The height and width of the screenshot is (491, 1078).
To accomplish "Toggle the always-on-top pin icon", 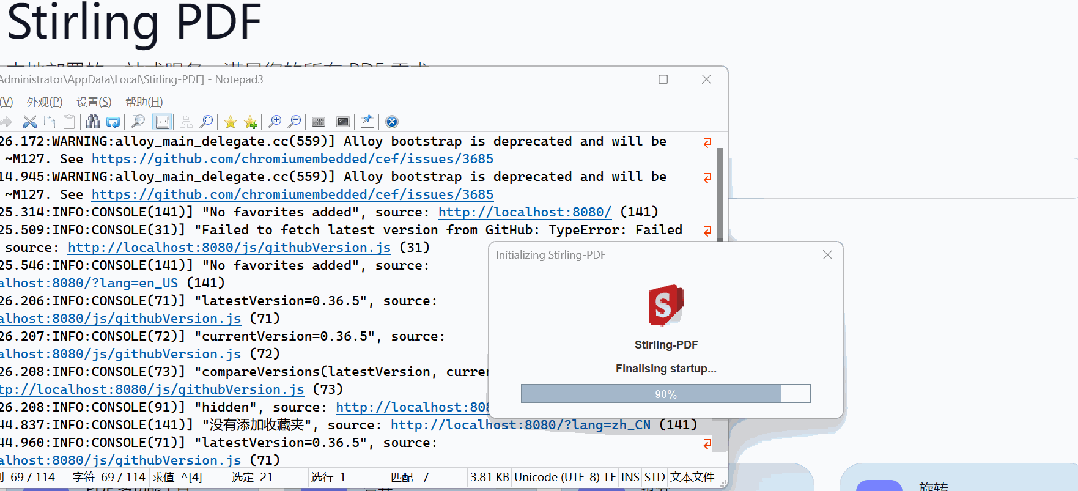I will tap(367, 122).
